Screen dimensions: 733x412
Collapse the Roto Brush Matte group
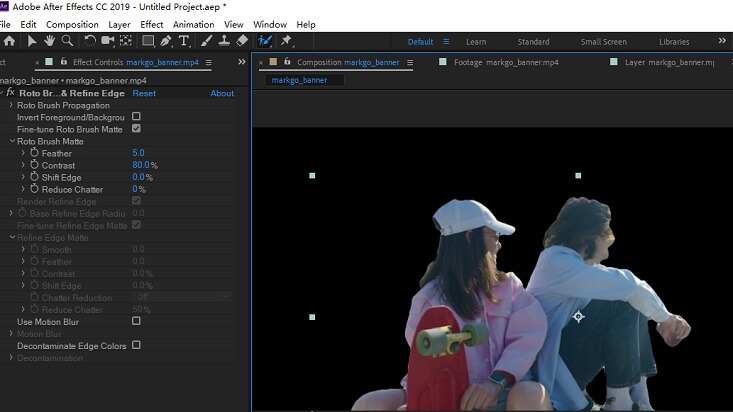point(12,141)
